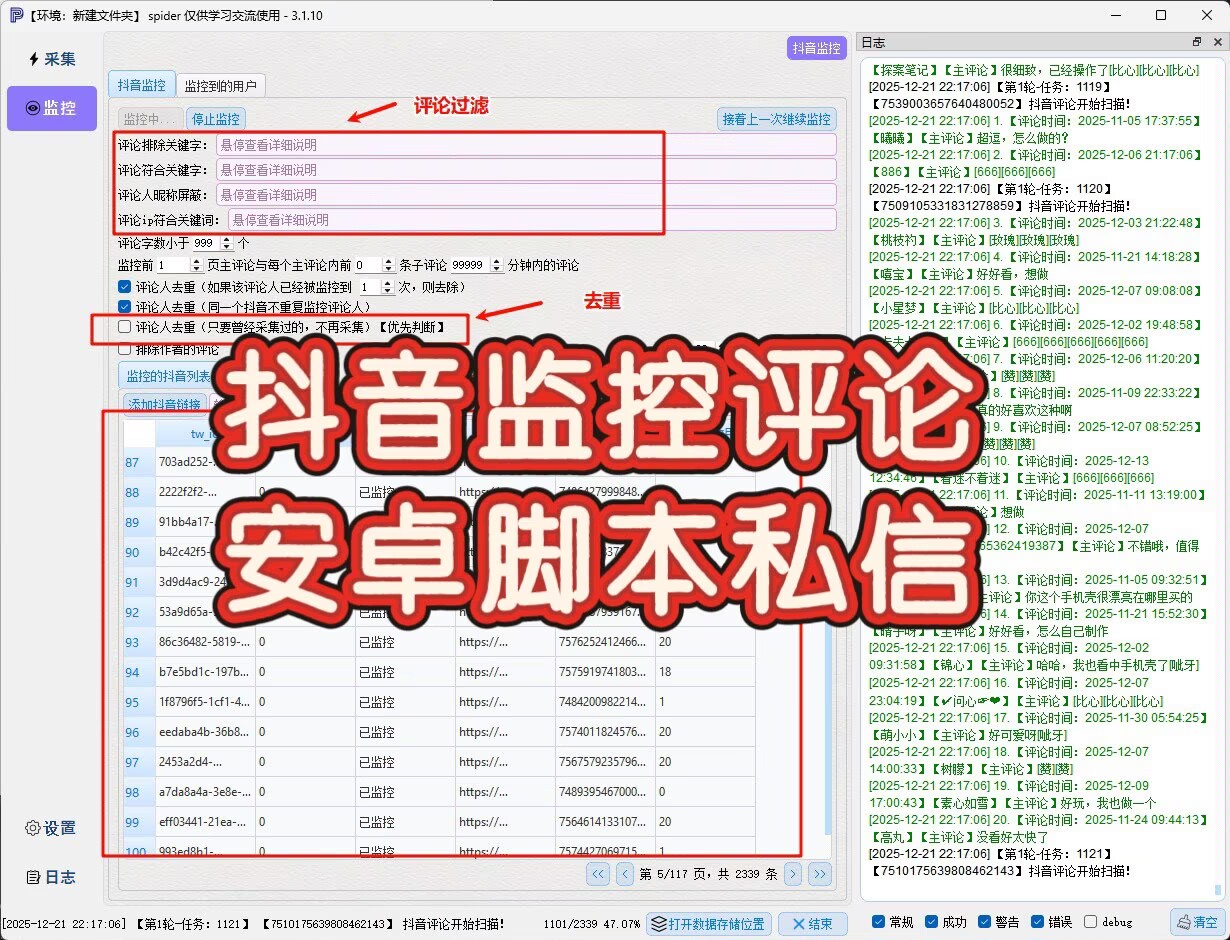This screenshot has height=940, width=1230.
Task: Click the 停止监控 button
Action: (x=217, y=119)
